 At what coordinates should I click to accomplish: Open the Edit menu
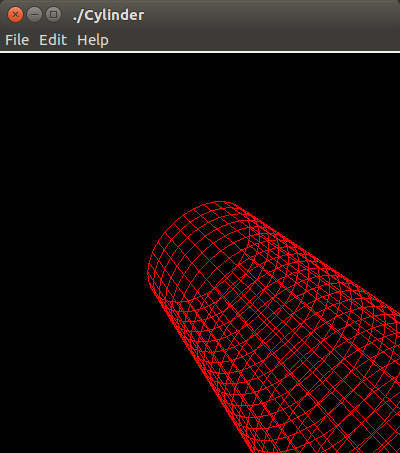pos(53,40)
